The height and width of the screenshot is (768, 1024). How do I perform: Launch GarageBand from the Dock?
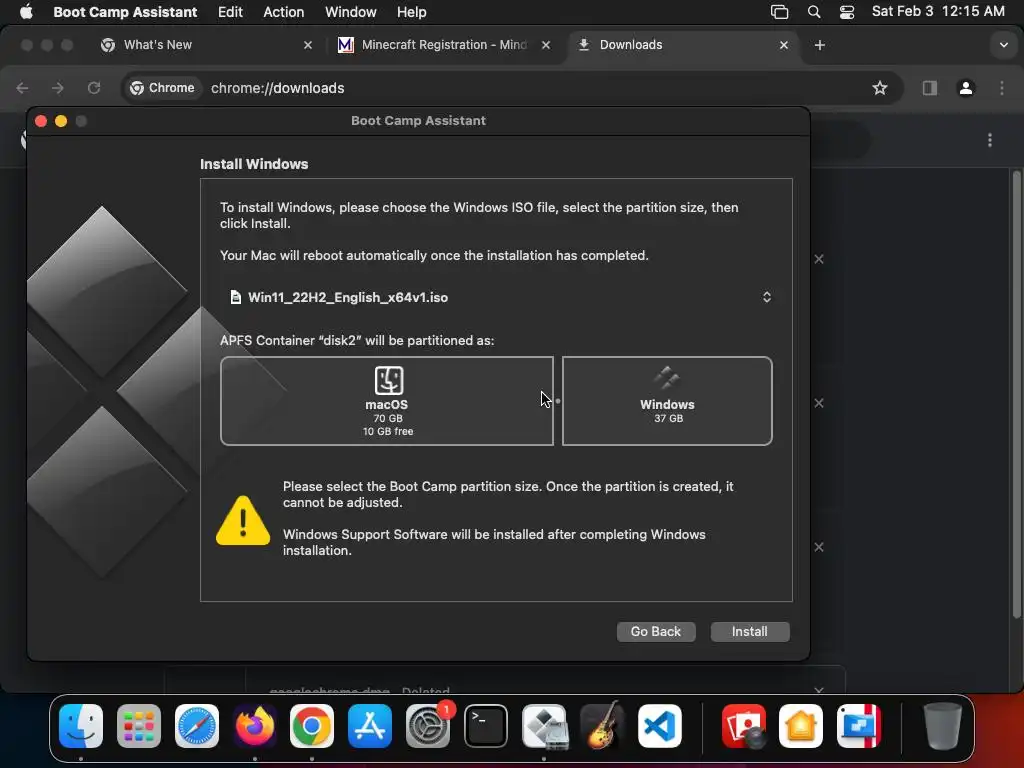click(x=601, y=726)
